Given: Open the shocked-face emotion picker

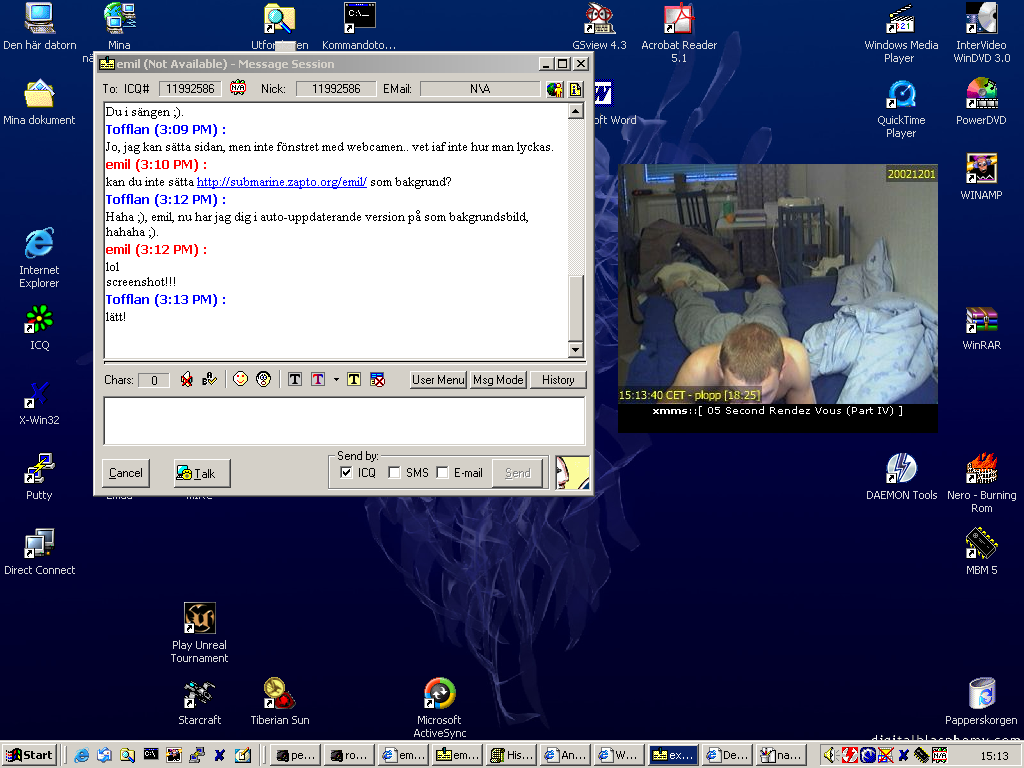Looking at the screenshot, I should pos(263,379).
